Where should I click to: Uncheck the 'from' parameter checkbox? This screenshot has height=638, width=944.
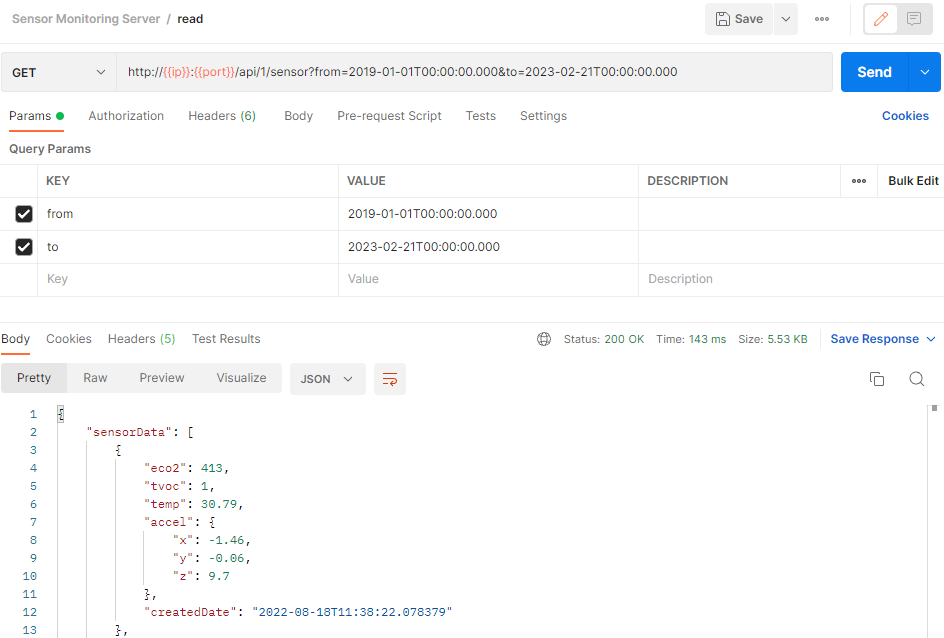pyautogui.click(x=23, y=214)
